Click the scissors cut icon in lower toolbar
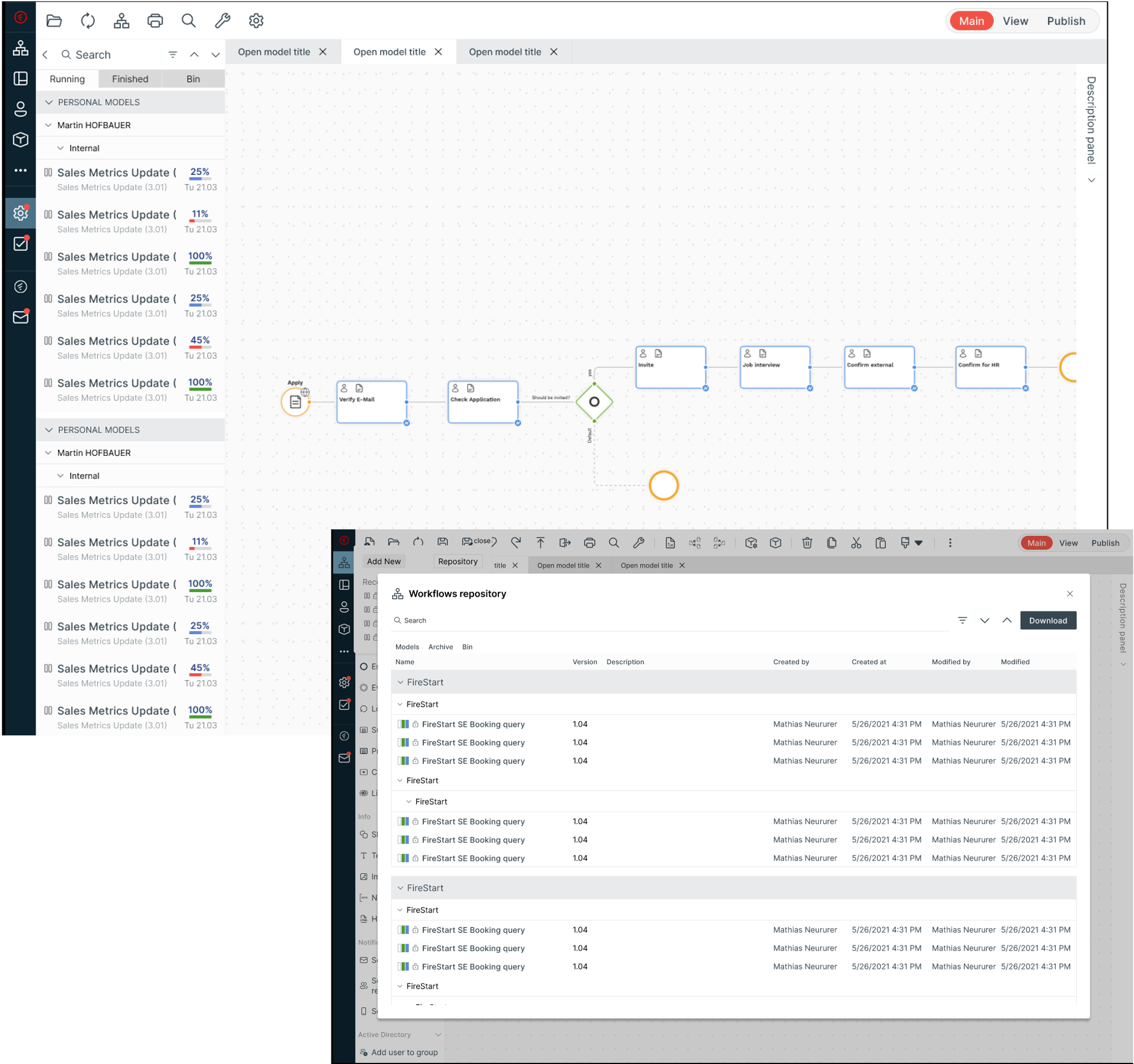The width and height of the screenshot is (1134, 1064). [856, 543]
